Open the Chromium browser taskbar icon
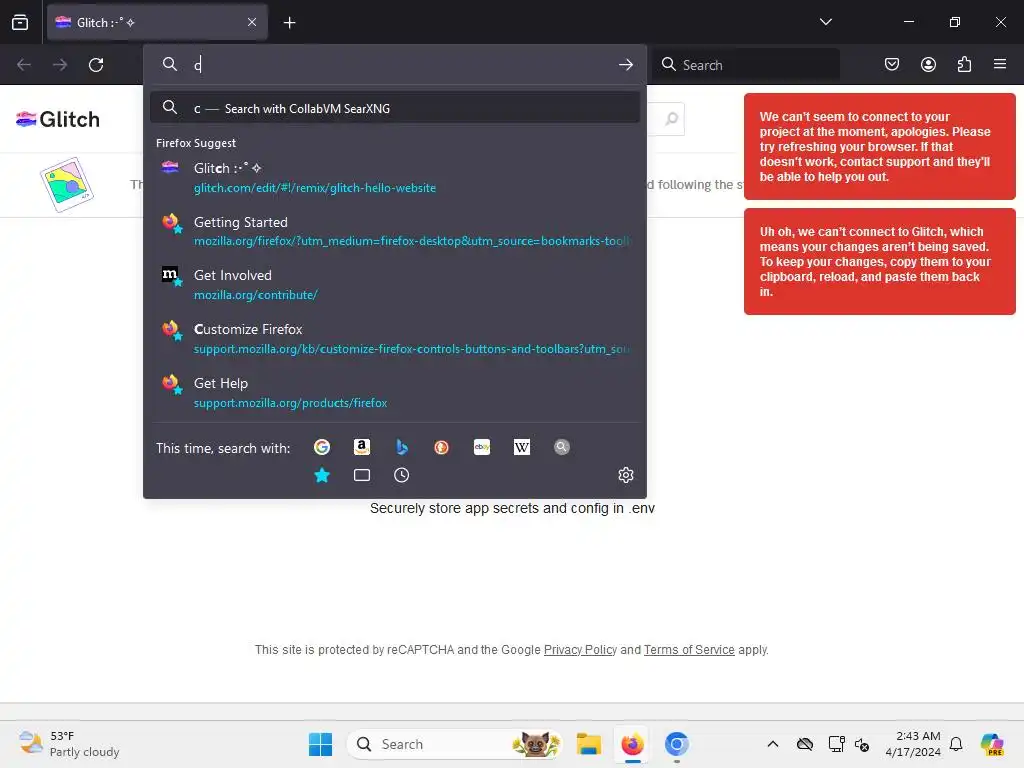Screen dimensions: 1024x768 [677, 744]
